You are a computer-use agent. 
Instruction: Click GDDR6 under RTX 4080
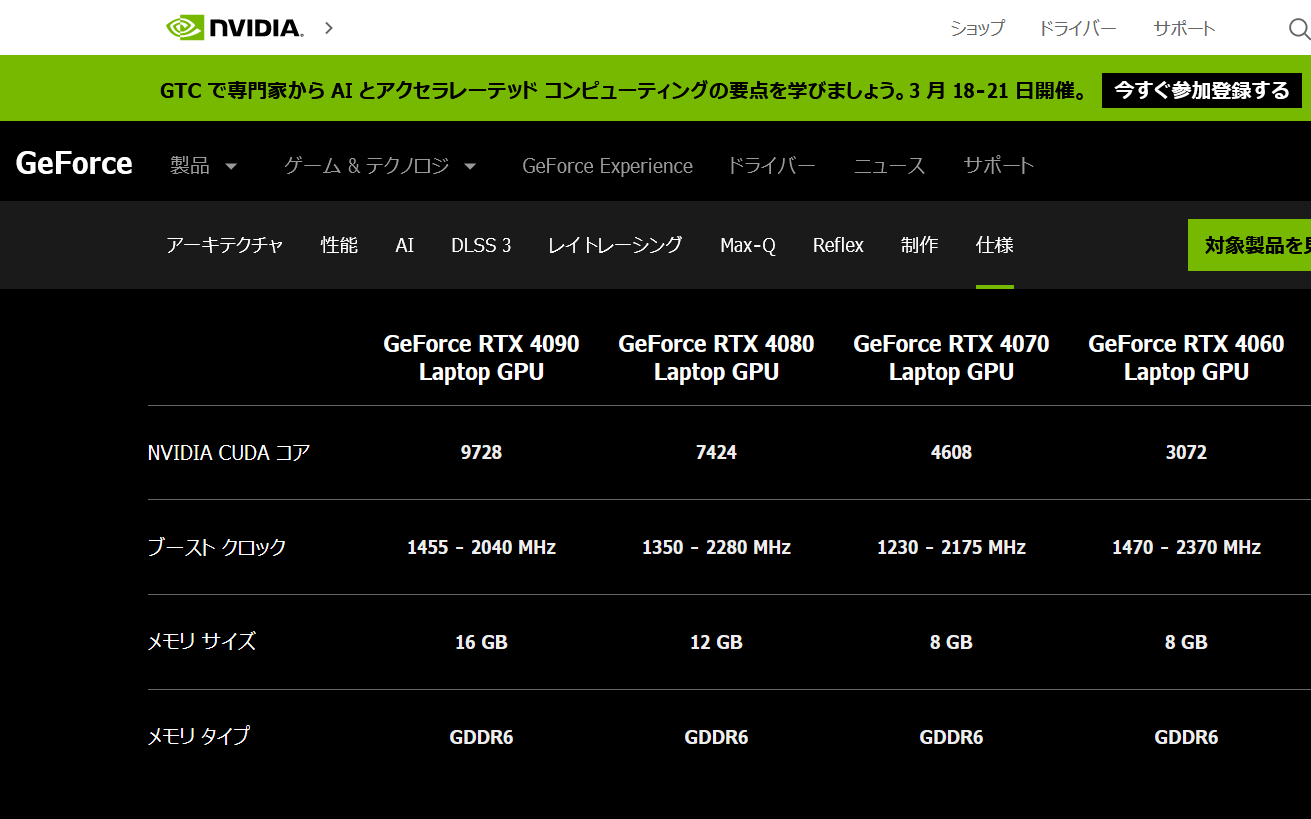coord(716,737)
